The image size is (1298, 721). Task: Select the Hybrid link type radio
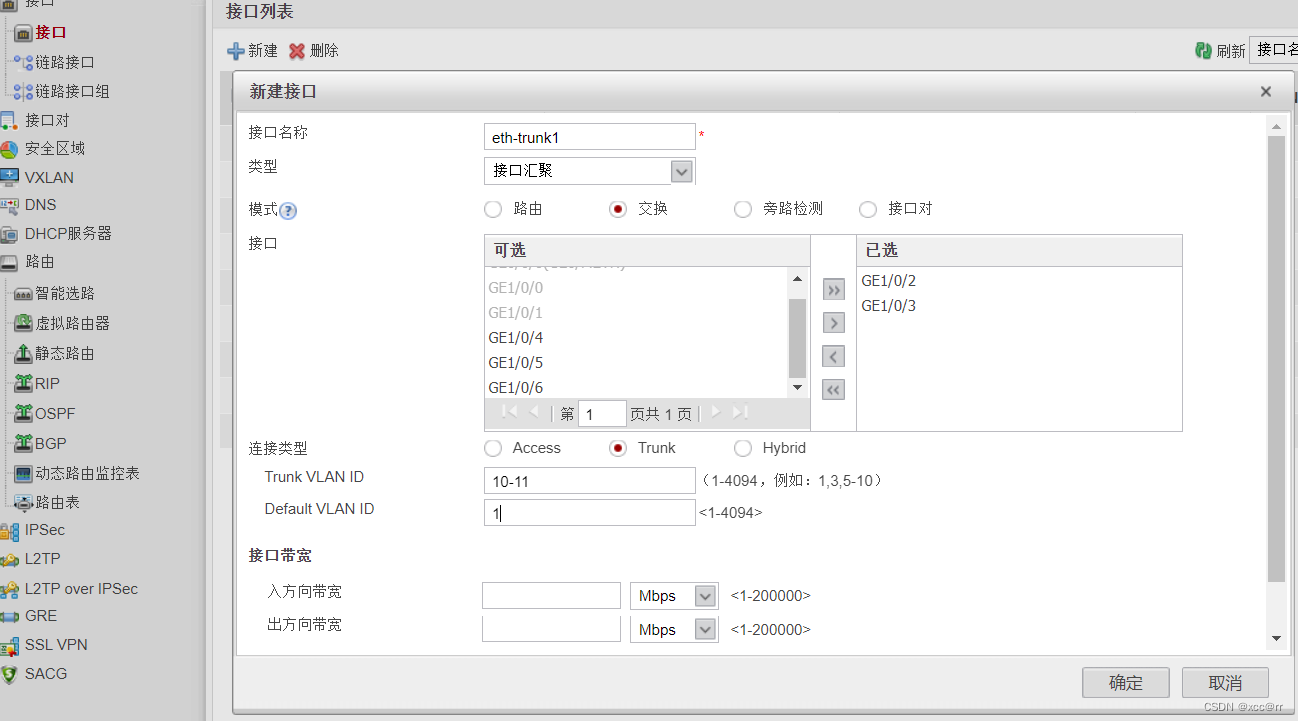coord(742,448)
